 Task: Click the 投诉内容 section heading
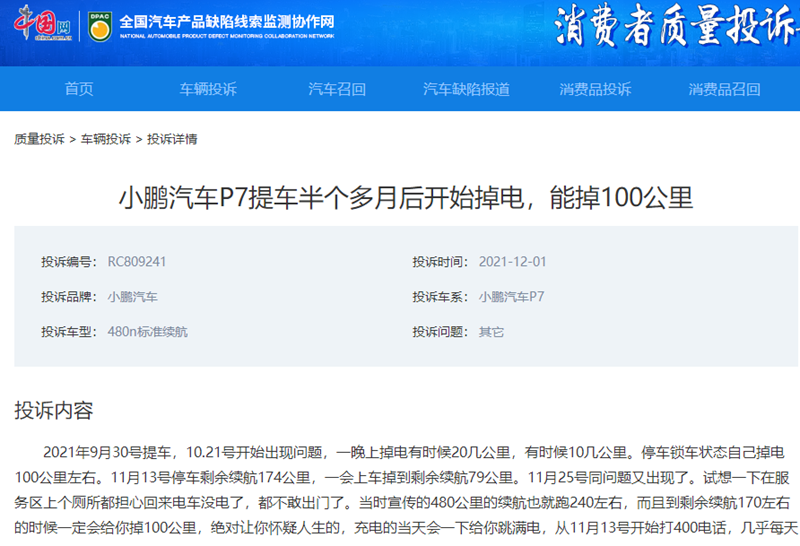point(54,410)
